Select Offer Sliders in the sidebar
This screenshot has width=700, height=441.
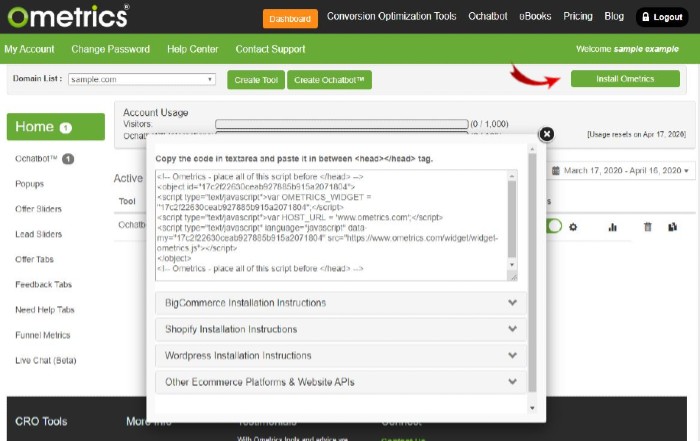click(x=38, y=209)
